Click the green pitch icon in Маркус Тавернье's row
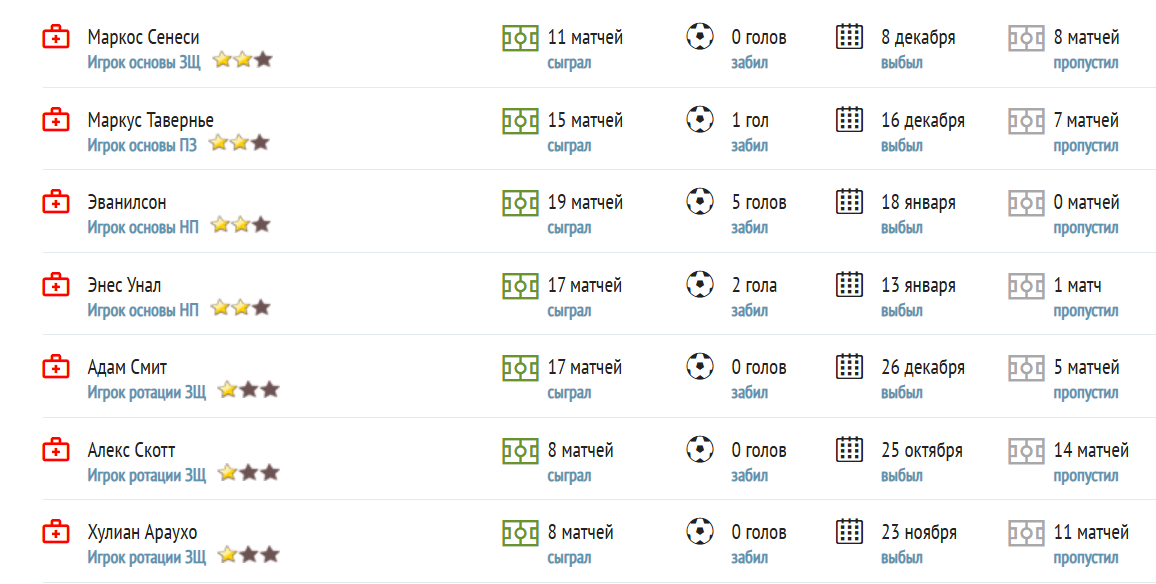Screen dimensions: 1156x584 520,120
